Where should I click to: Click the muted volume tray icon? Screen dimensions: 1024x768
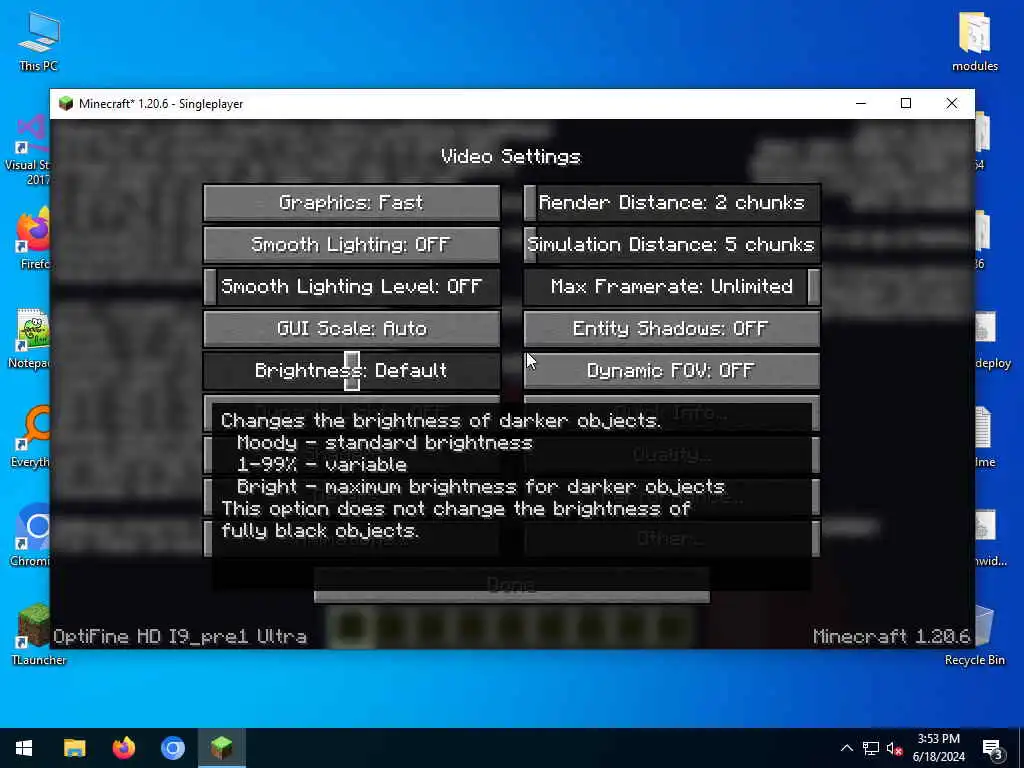[x=894, y=748]
